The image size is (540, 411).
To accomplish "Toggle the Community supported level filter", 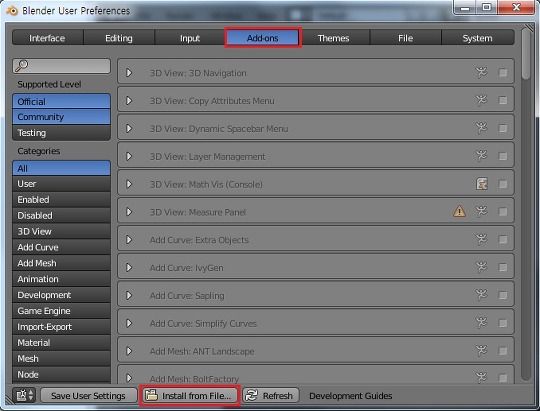I will [x=61, y=117].
